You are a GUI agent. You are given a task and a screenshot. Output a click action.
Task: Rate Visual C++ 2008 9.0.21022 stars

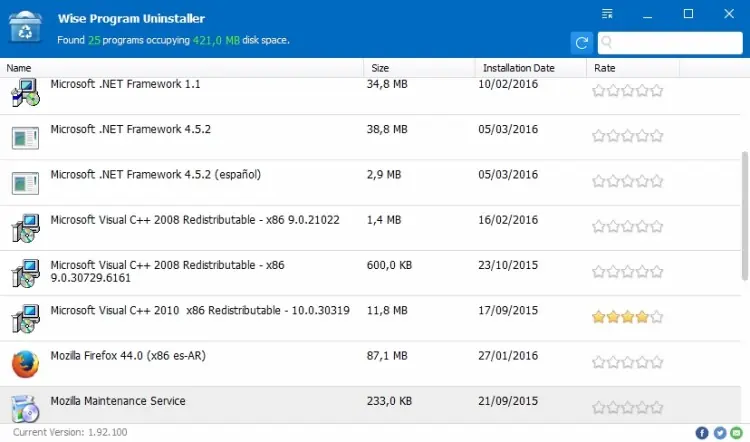point(628,226)
